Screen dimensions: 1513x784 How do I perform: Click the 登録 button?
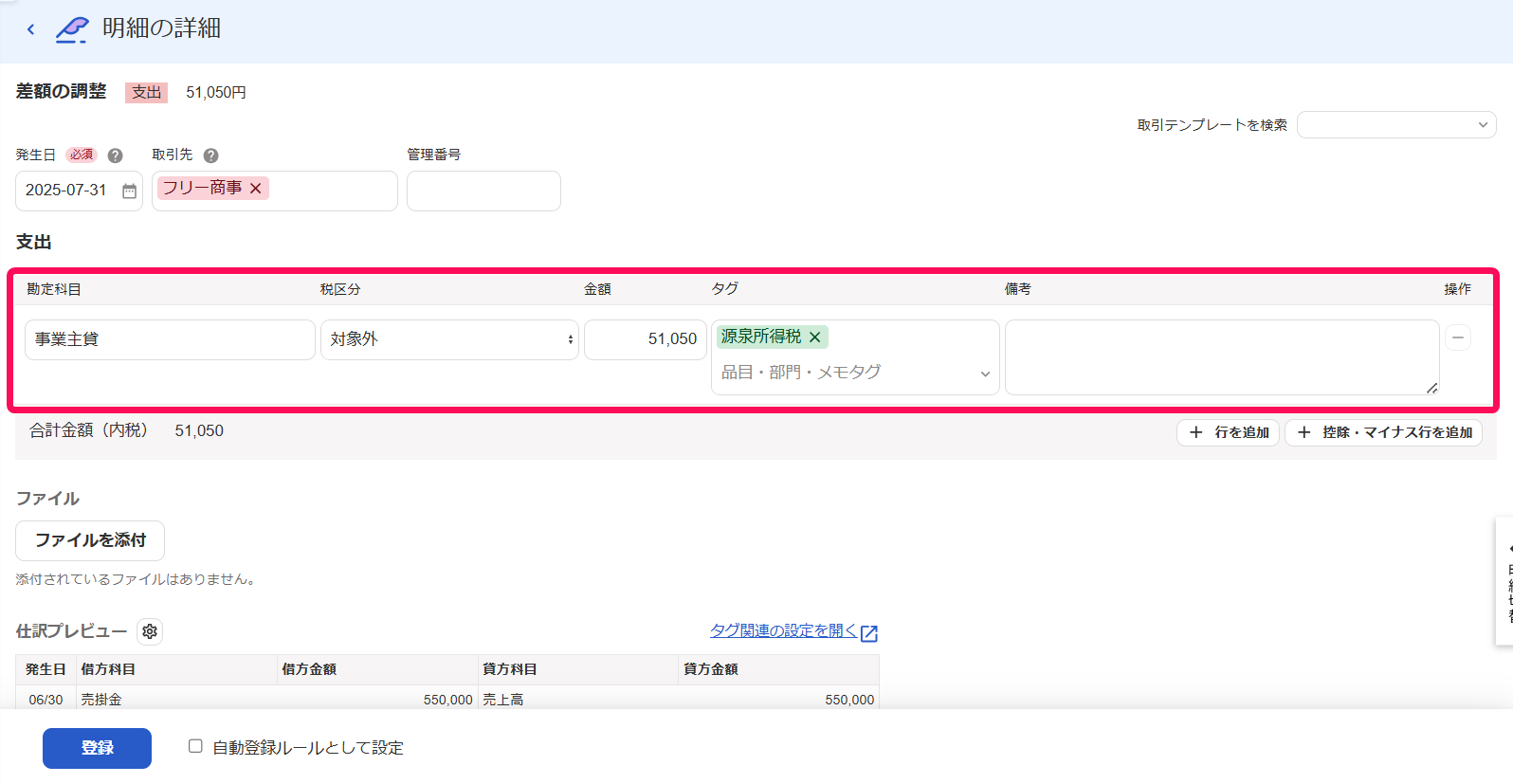[x=97, y=748]
